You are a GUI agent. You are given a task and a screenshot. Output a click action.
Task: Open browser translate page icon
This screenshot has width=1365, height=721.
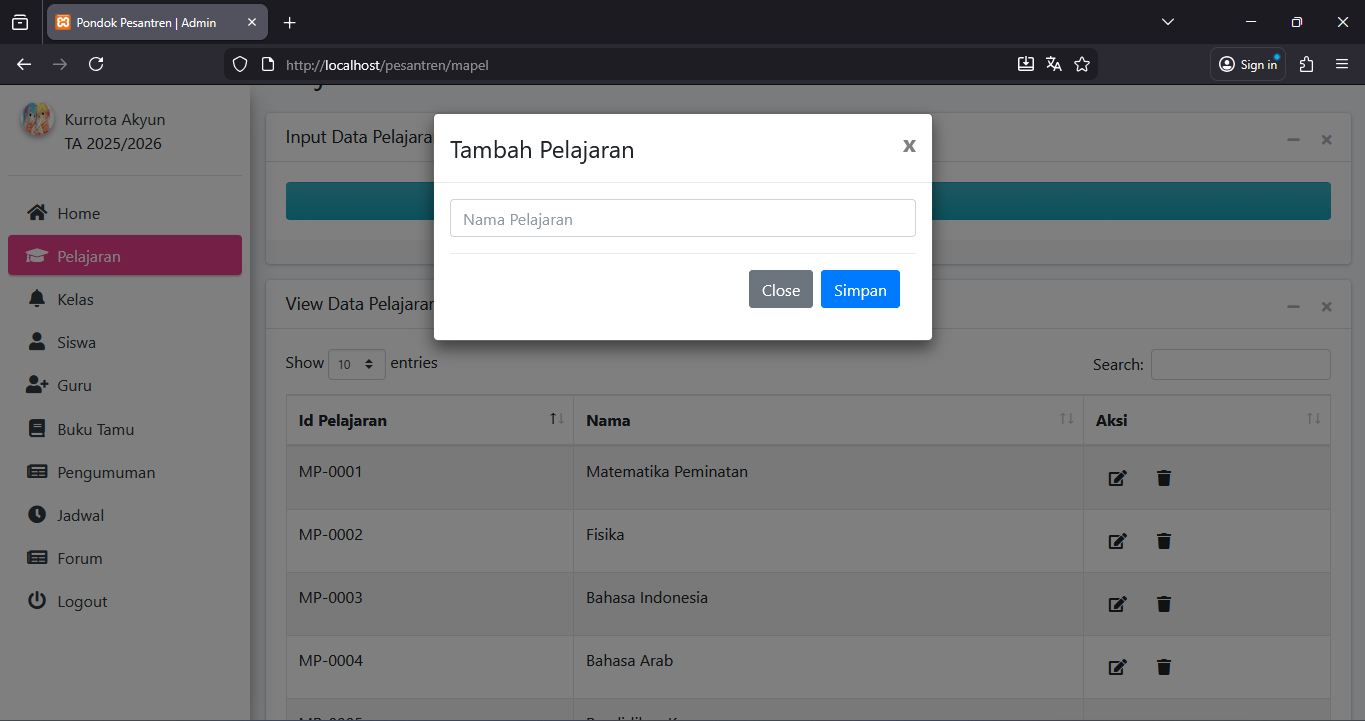[1053, 64]
